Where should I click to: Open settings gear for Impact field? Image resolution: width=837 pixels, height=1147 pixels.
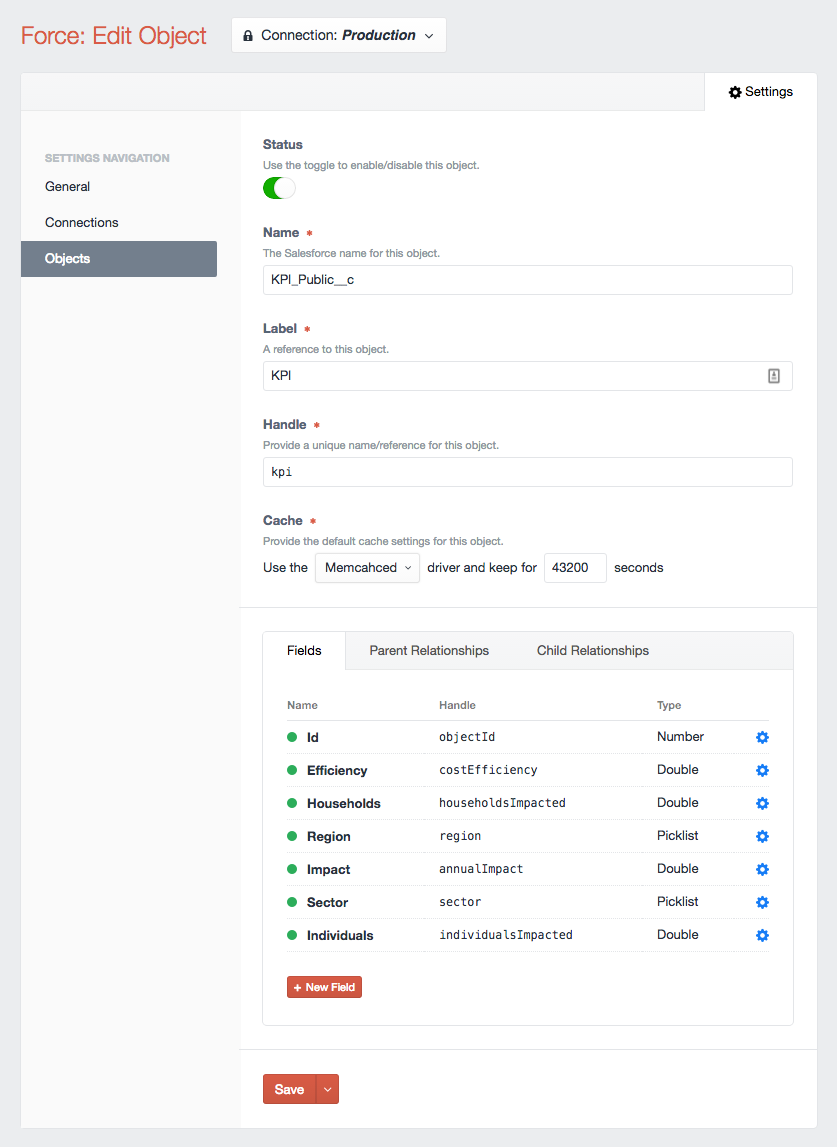(762, 869)
